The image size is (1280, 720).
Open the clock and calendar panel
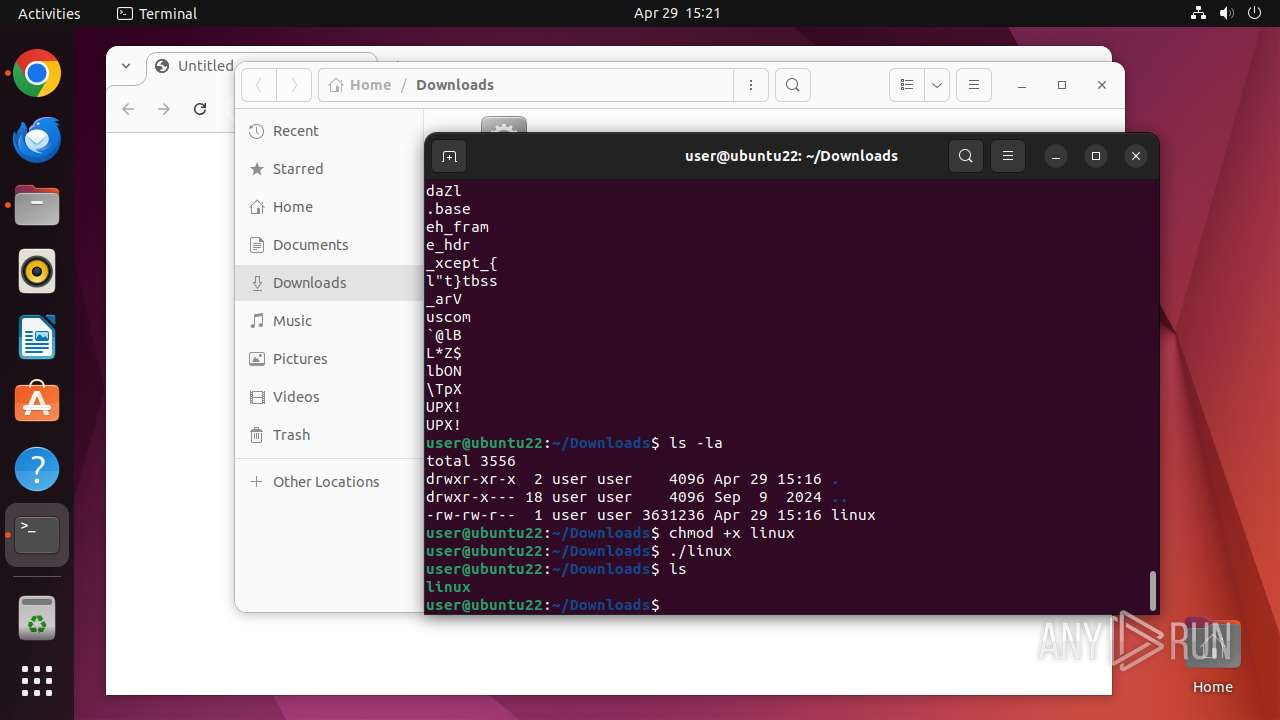[677, 13]
